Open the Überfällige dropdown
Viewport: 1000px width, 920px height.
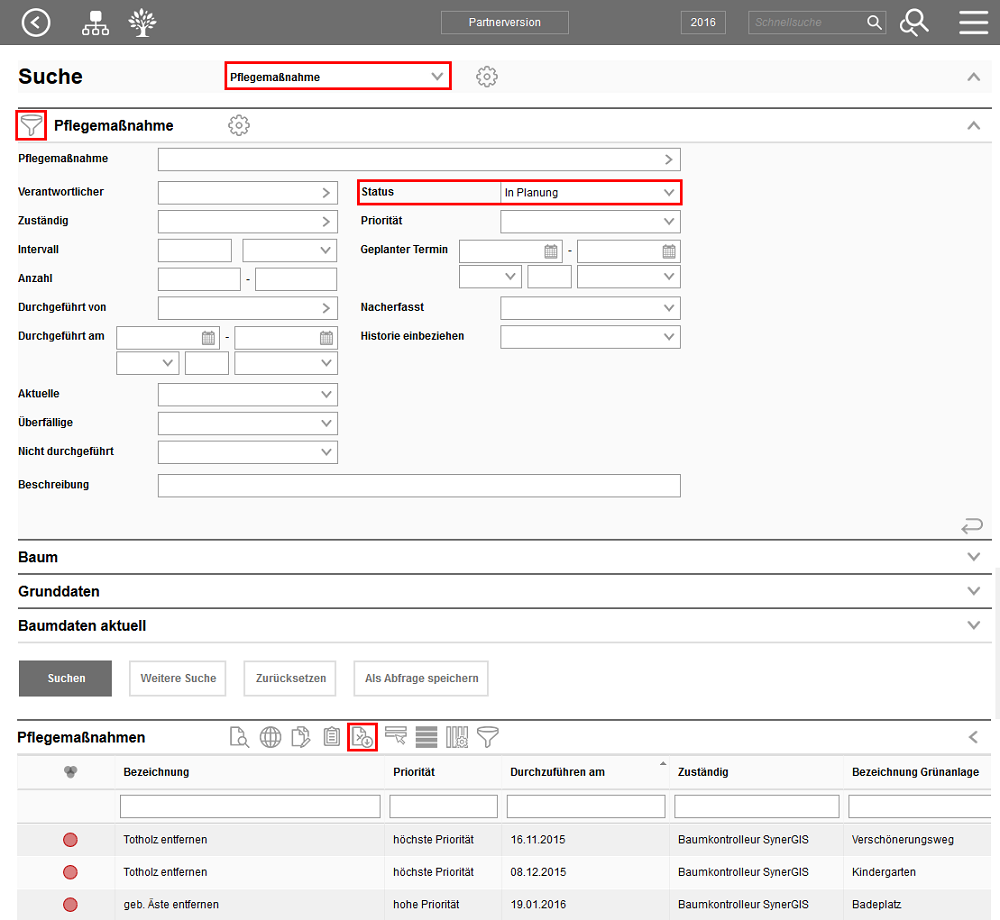[247, 423]
